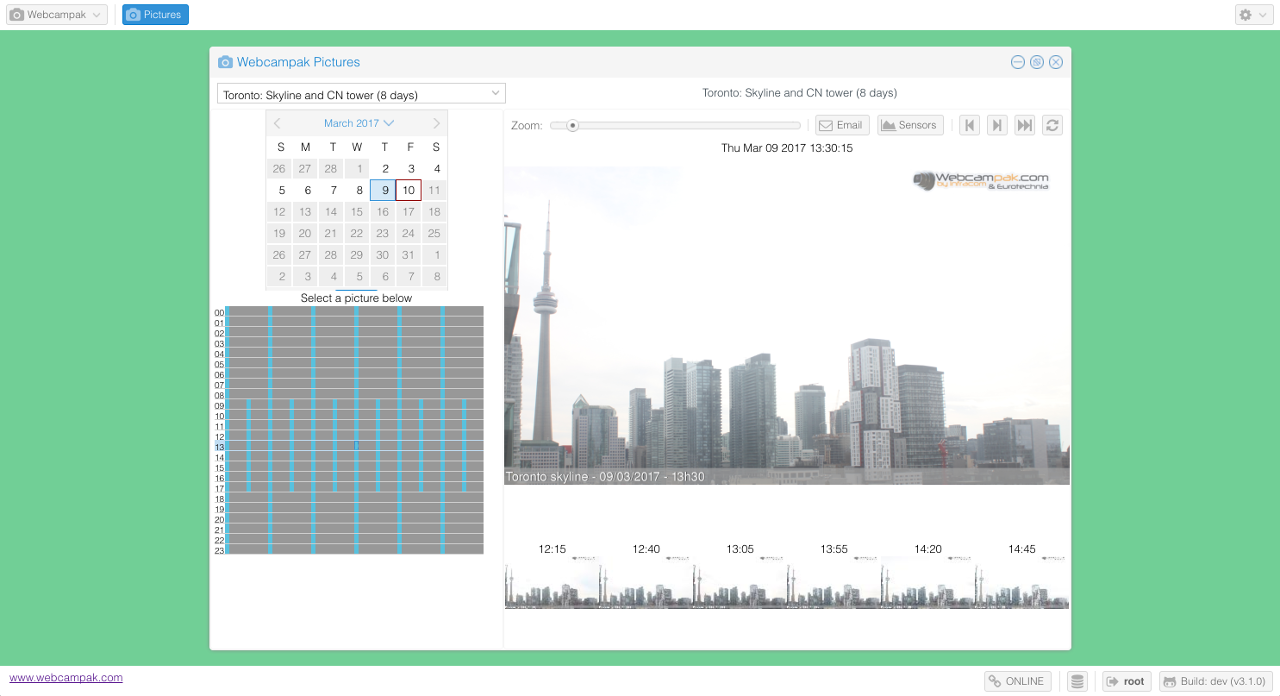Click the Email button
1280x696 pixels.
840,125
